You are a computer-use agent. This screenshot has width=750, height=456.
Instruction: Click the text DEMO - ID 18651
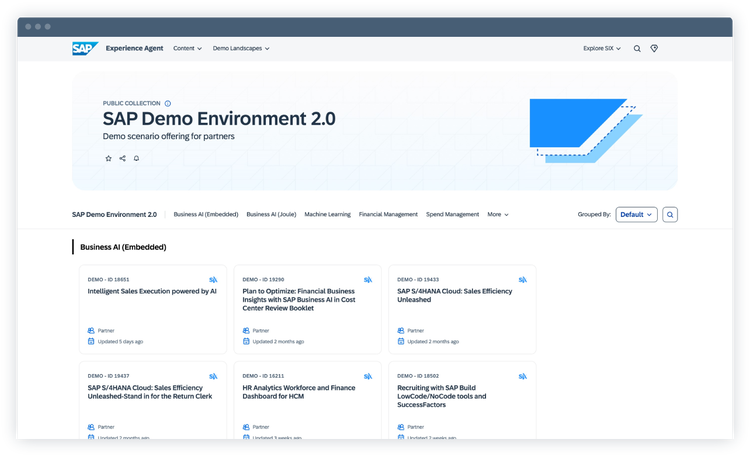tap(109, 279)
